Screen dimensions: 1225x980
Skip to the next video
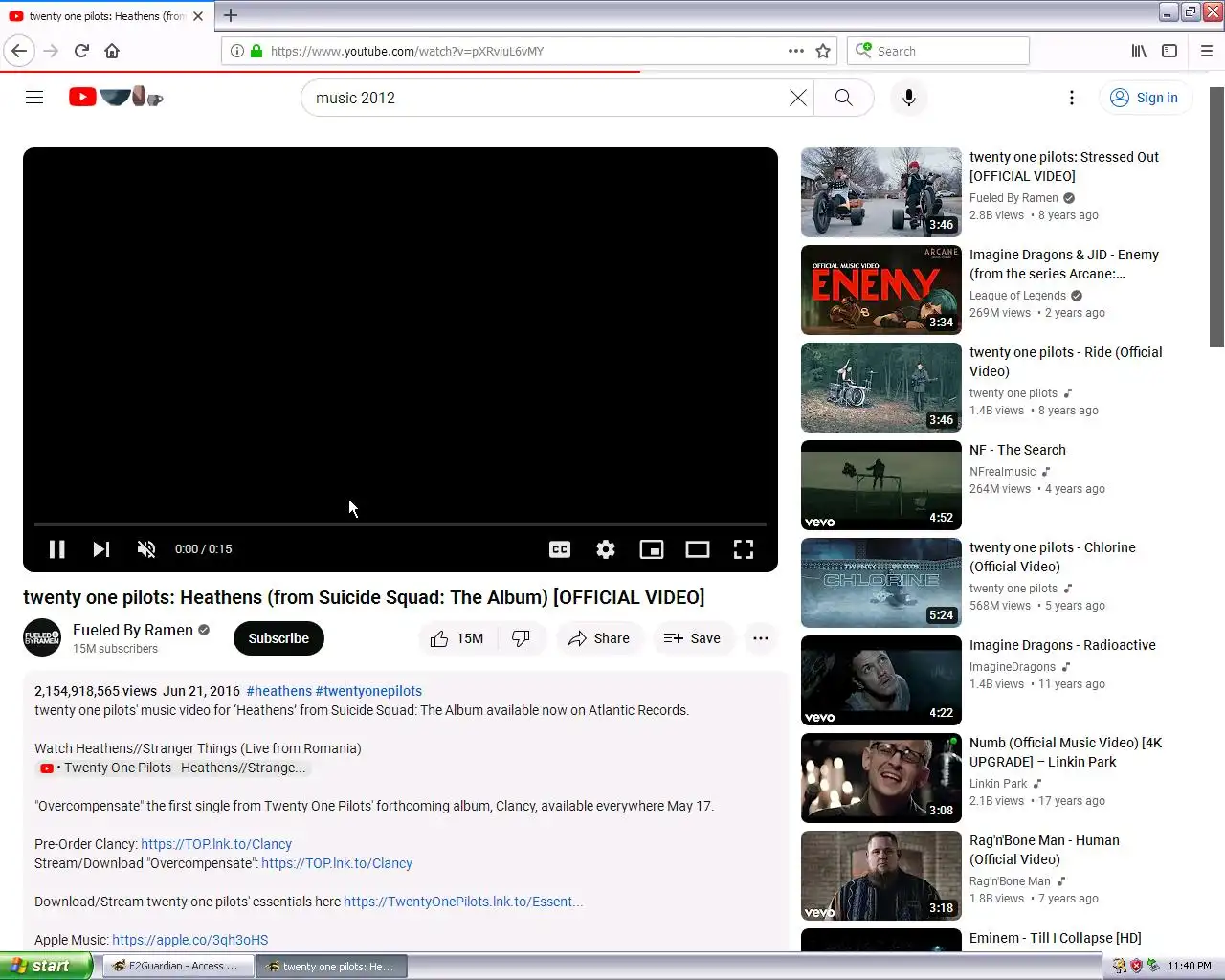100,549
